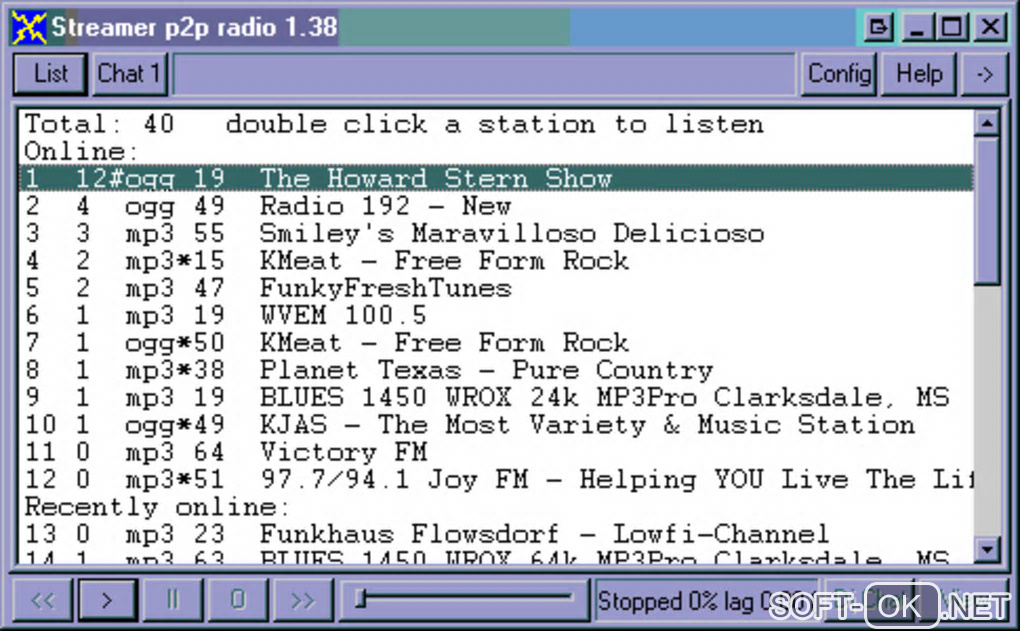Click the next station >> button
Image resolution: width=1020 pixels, height=631 pixels.
(302, 599)
